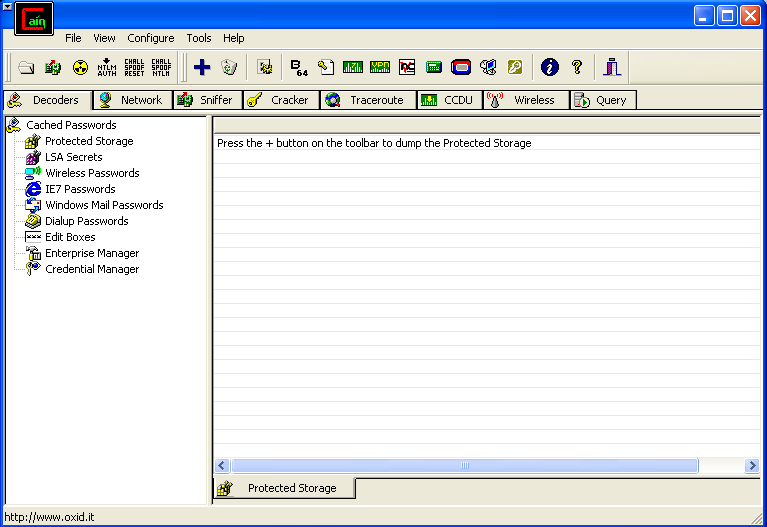Select LSA Secrets in the tree
Screen dimensions: 767x527
click(73, 157)
